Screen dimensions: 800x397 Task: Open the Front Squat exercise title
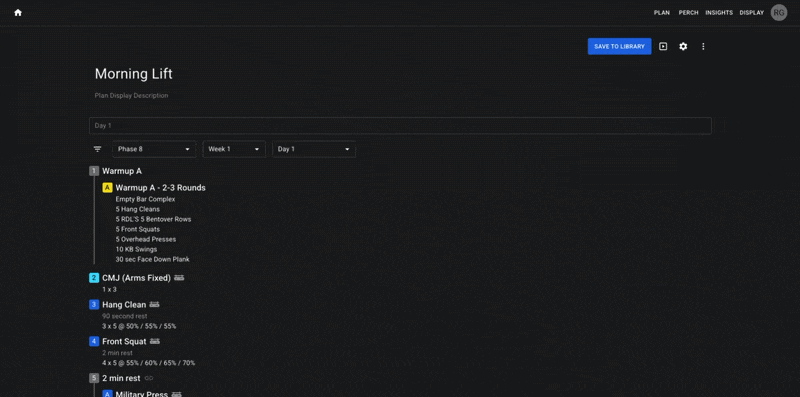click(x=124, y=341)
